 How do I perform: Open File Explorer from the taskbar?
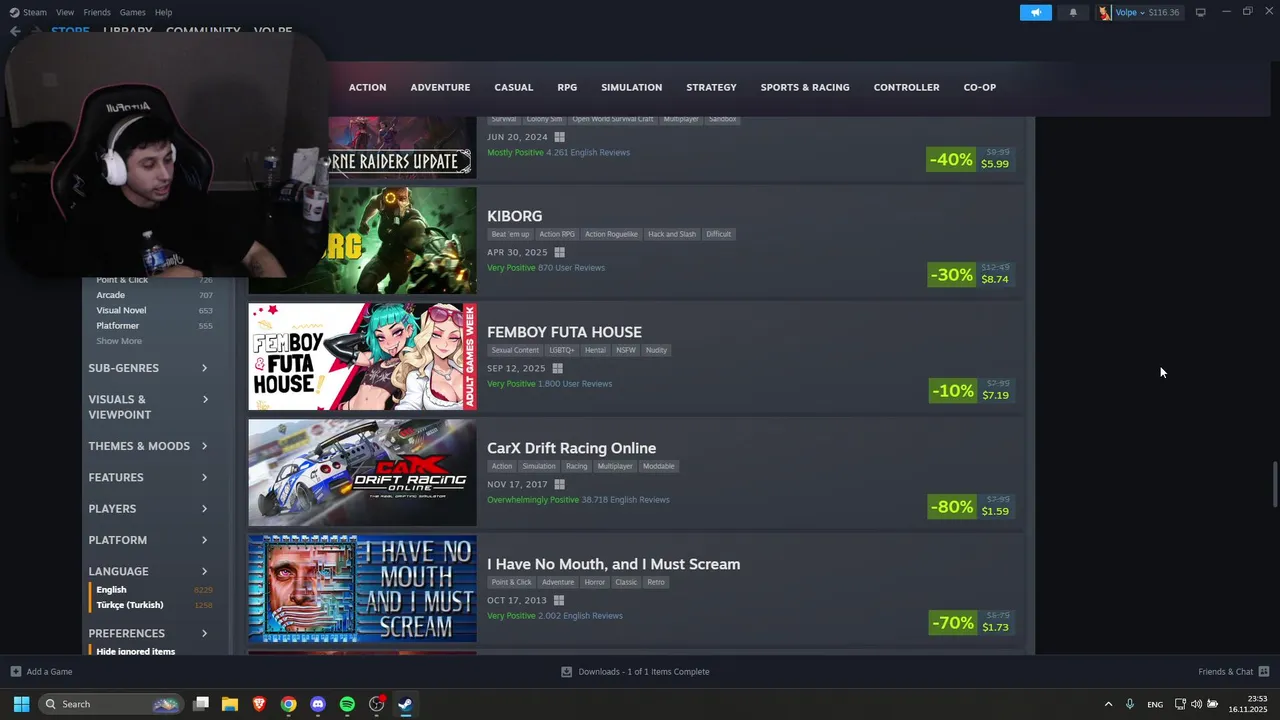point(229,704)
